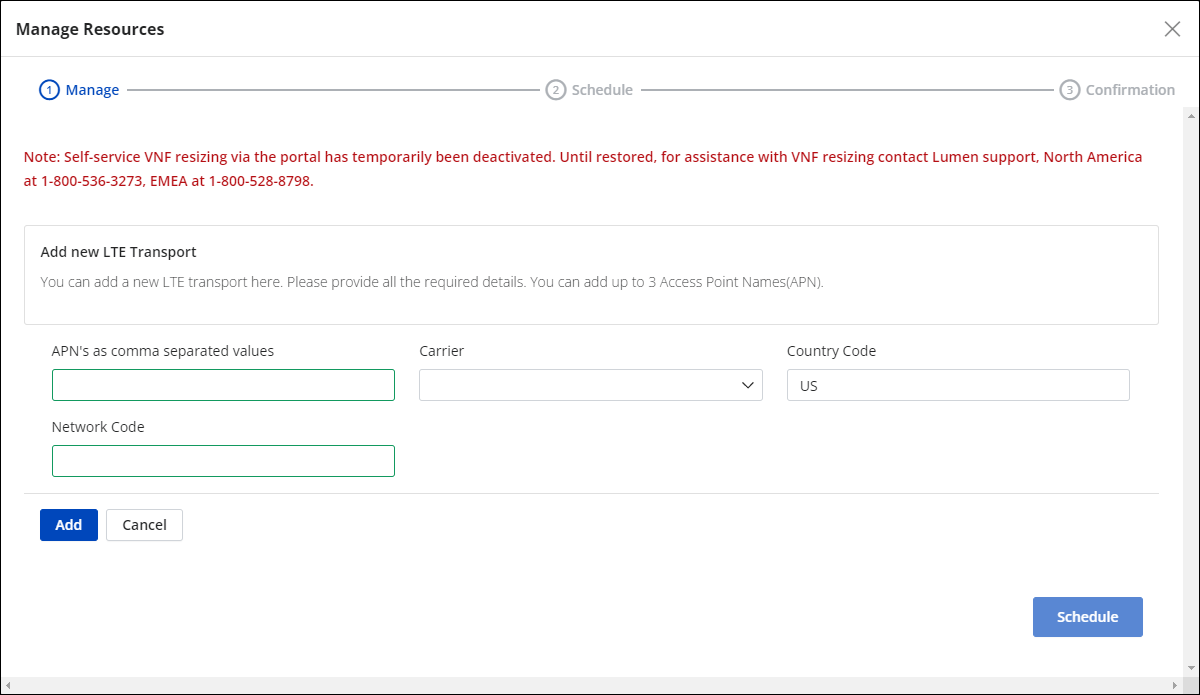
Task: Go to the Manage step label
Action: [x=92, y=90]
